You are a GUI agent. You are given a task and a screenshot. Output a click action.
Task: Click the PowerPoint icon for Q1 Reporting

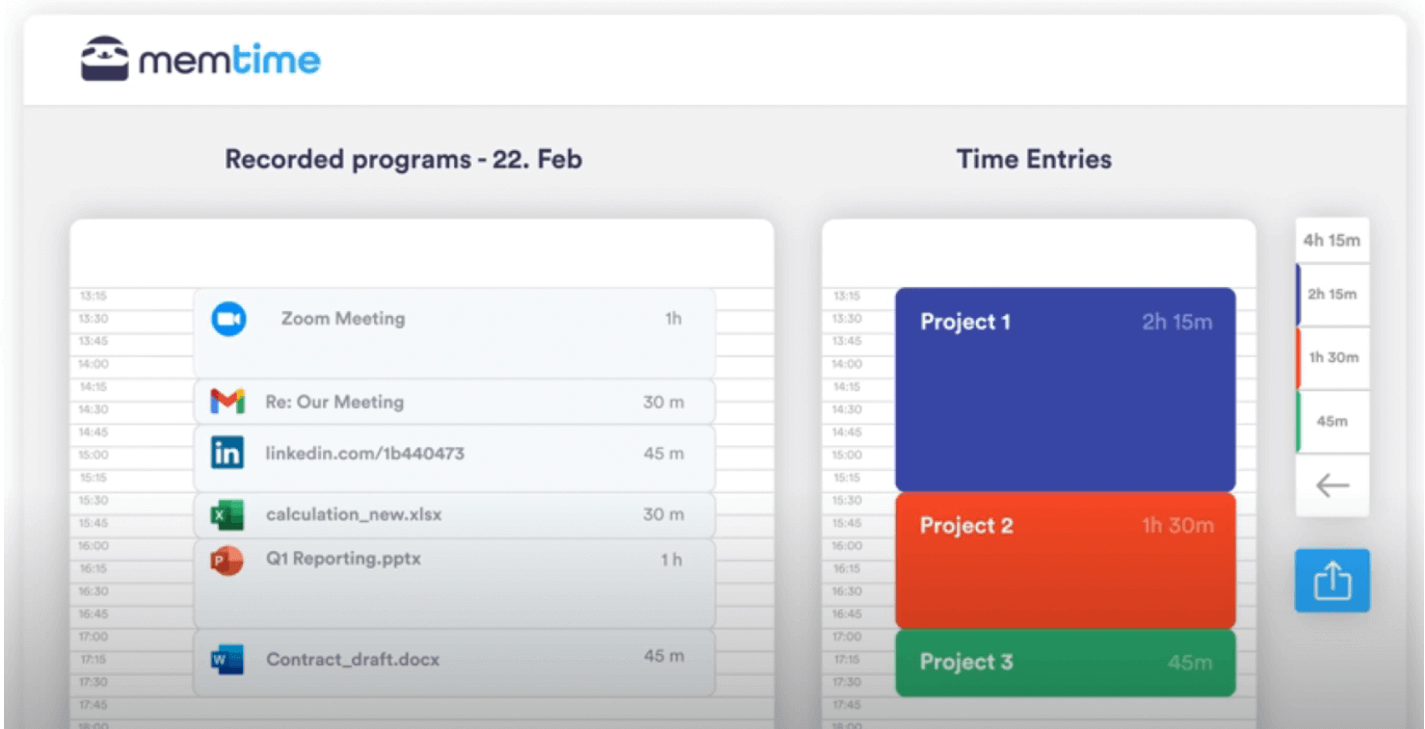[x=228, y=560]
